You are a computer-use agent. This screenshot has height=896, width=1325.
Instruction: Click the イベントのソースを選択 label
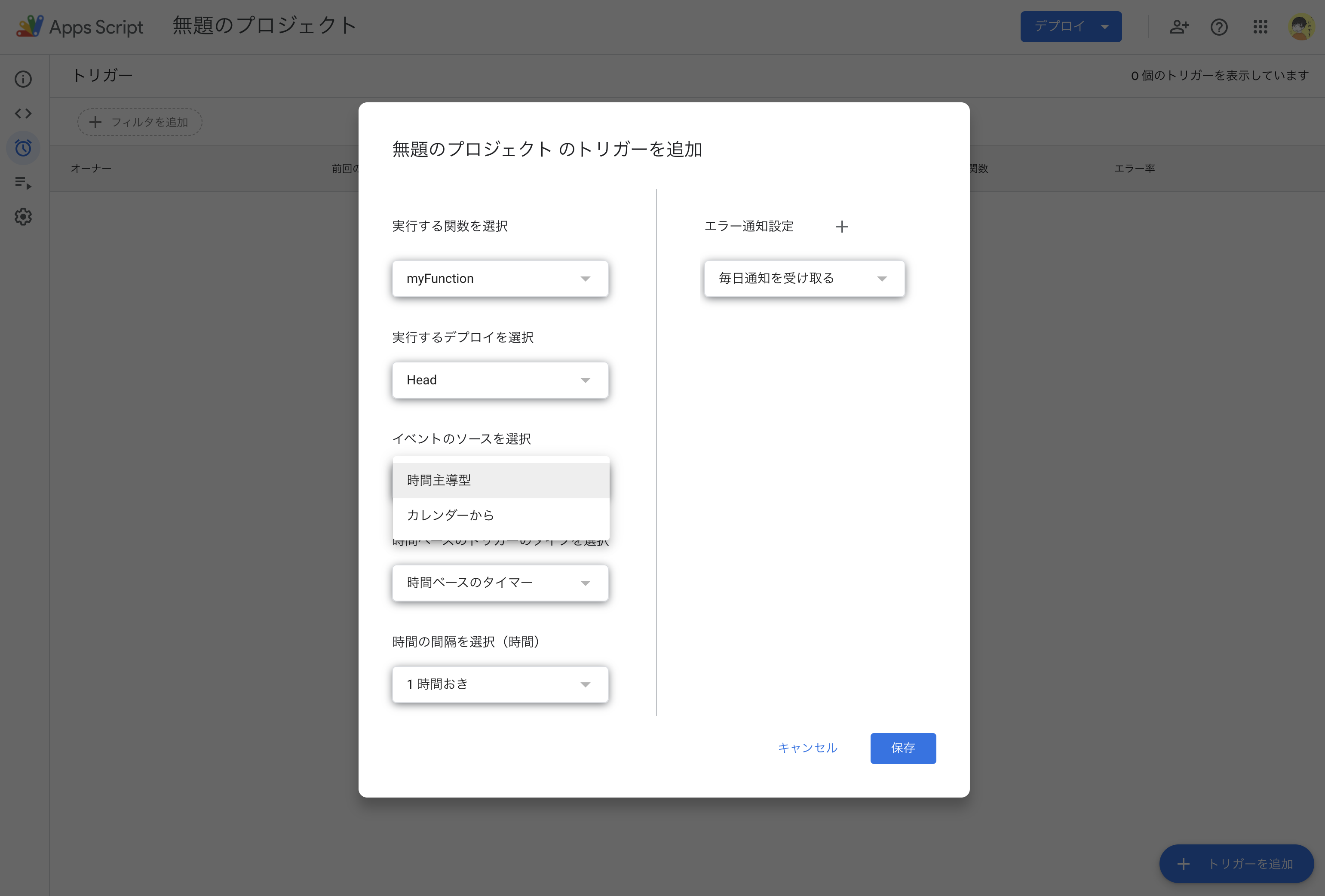coord(462,439)
